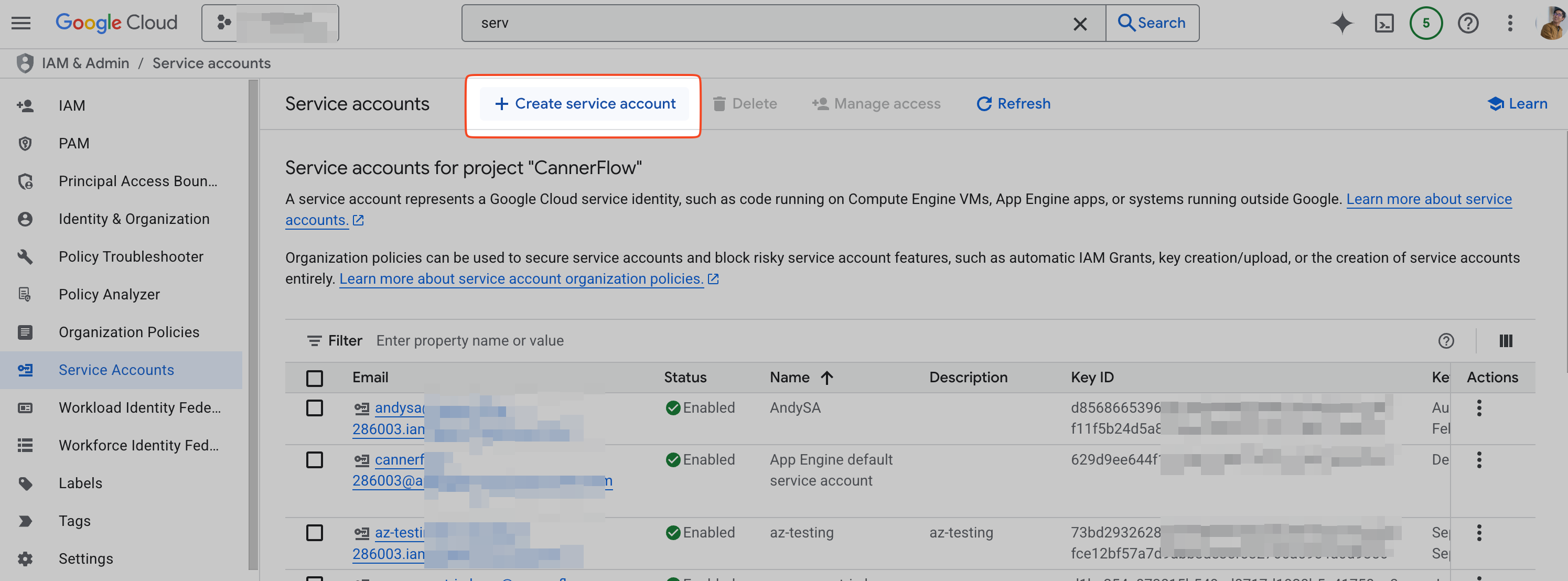Open the top-bar three-dot overflow icon
This screenshot has height=581, width=1568.
coord(1510,23)
